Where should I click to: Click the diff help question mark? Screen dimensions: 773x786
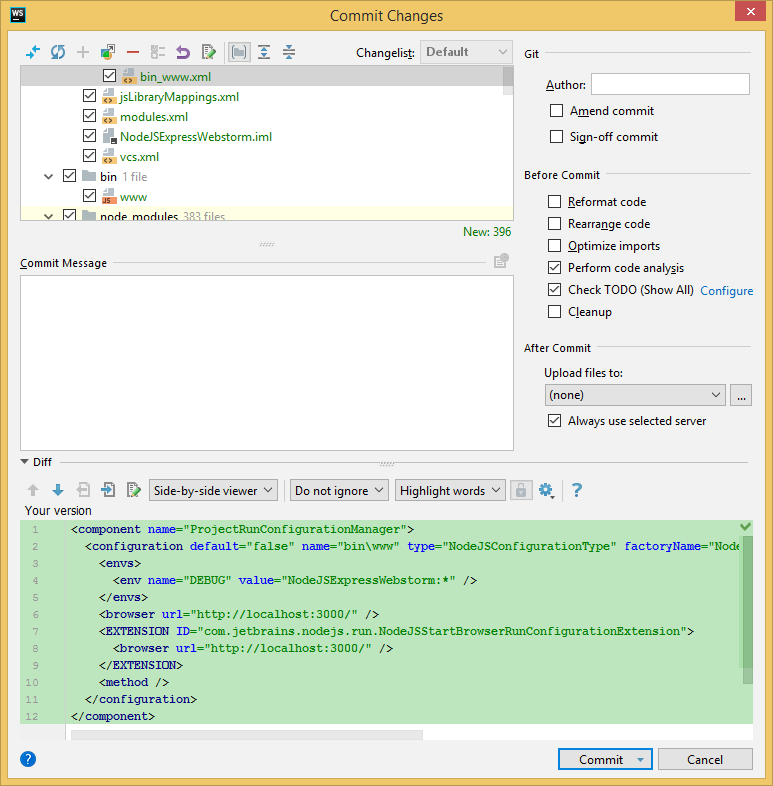pyautogui.click(x=577, y=490)
